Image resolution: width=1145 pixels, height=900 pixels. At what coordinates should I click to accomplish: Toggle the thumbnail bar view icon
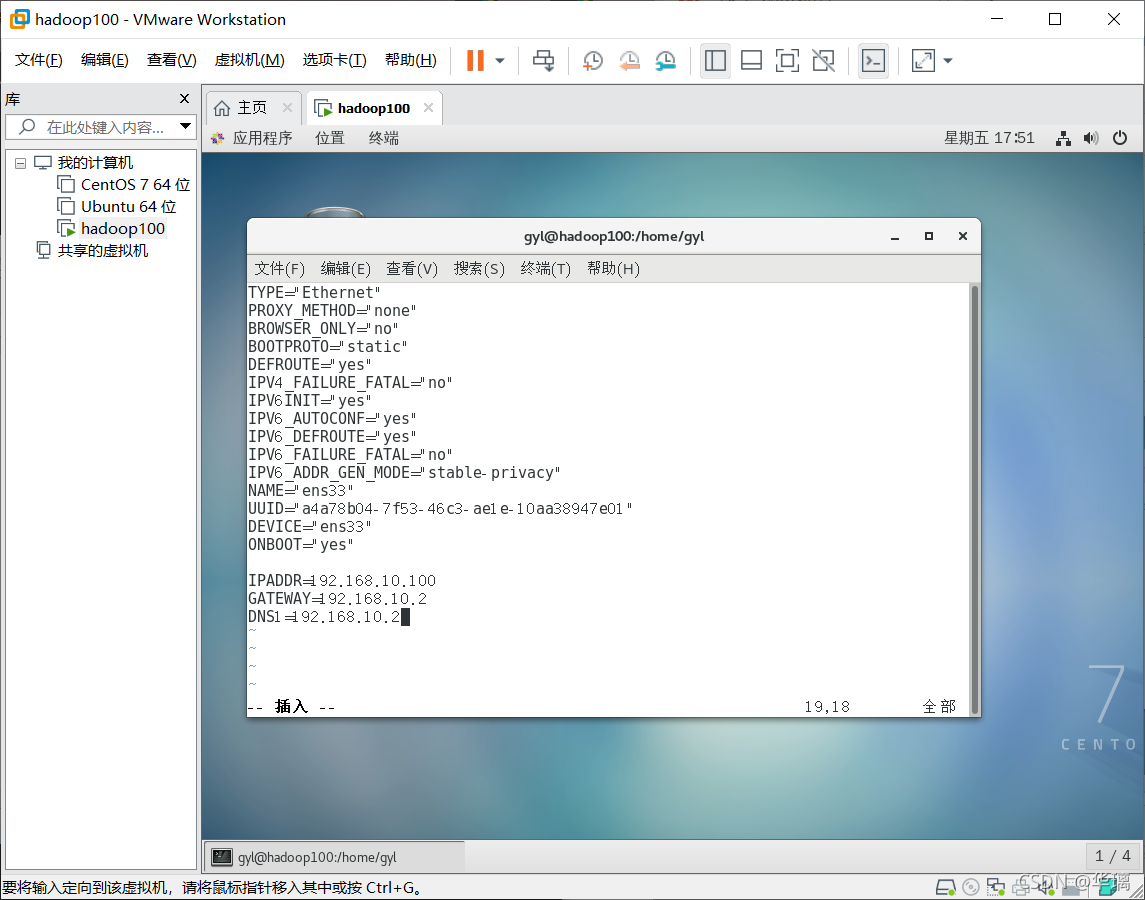pyautogui.click(x=751, y=60)
